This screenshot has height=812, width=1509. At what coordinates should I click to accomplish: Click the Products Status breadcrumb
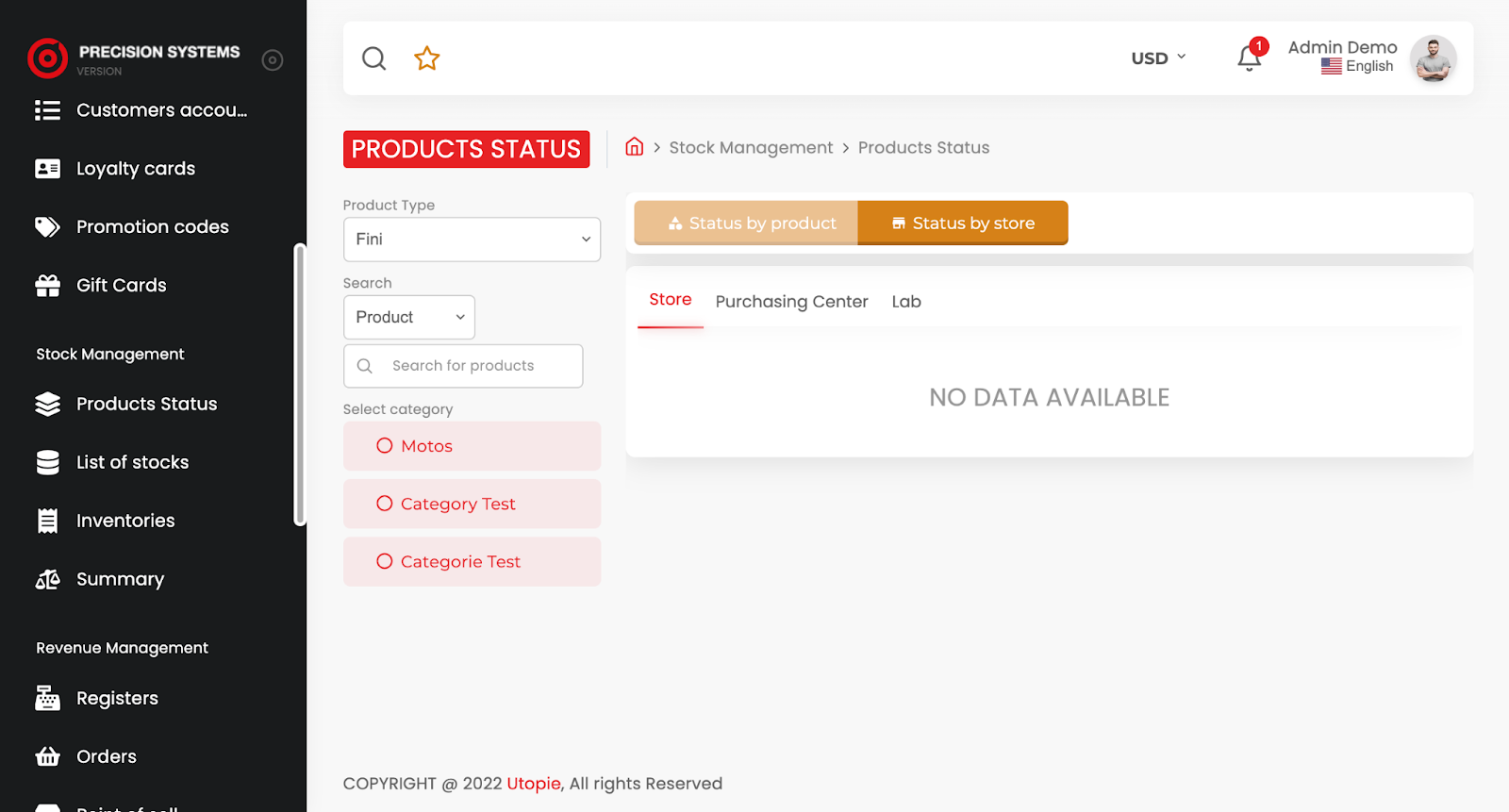[x=923, y=148]
